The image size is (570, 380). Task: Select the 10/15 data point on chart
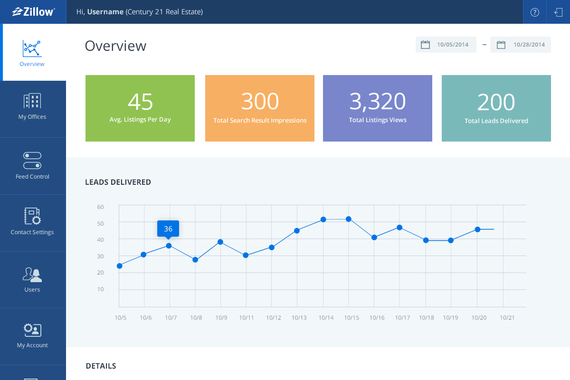(349, 219)
